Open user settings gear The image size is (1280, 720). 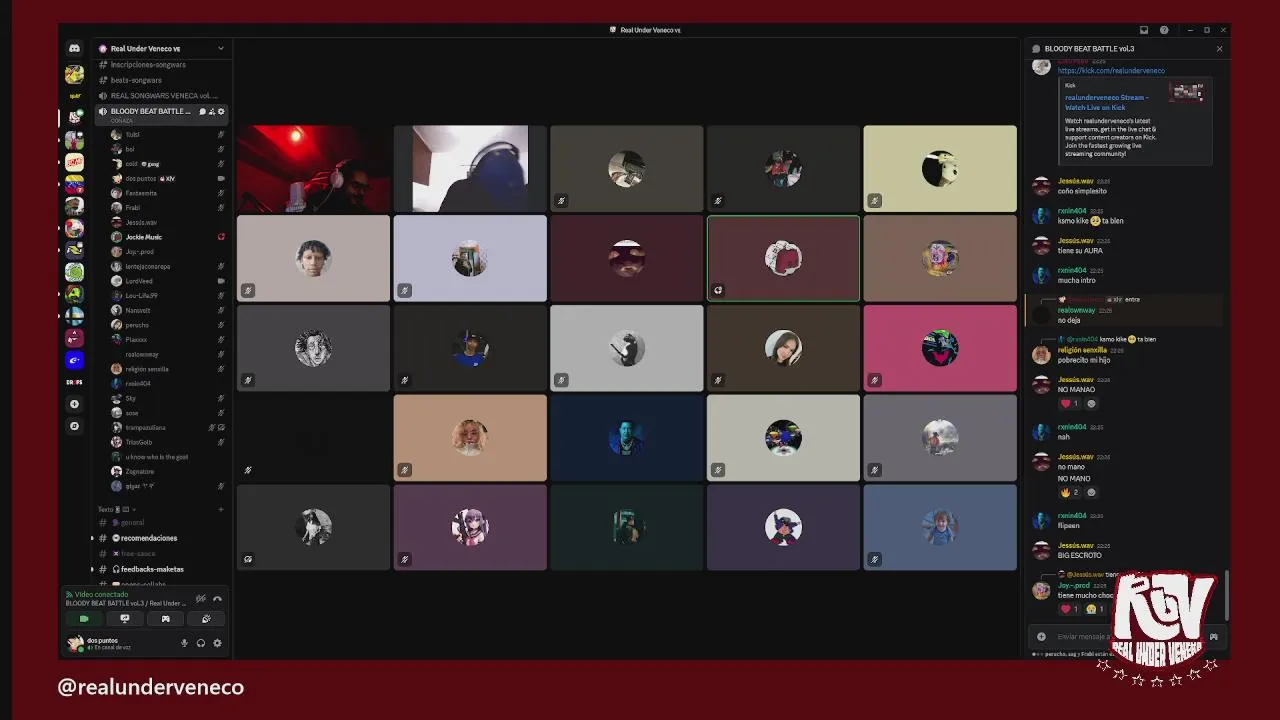point(217,643)
